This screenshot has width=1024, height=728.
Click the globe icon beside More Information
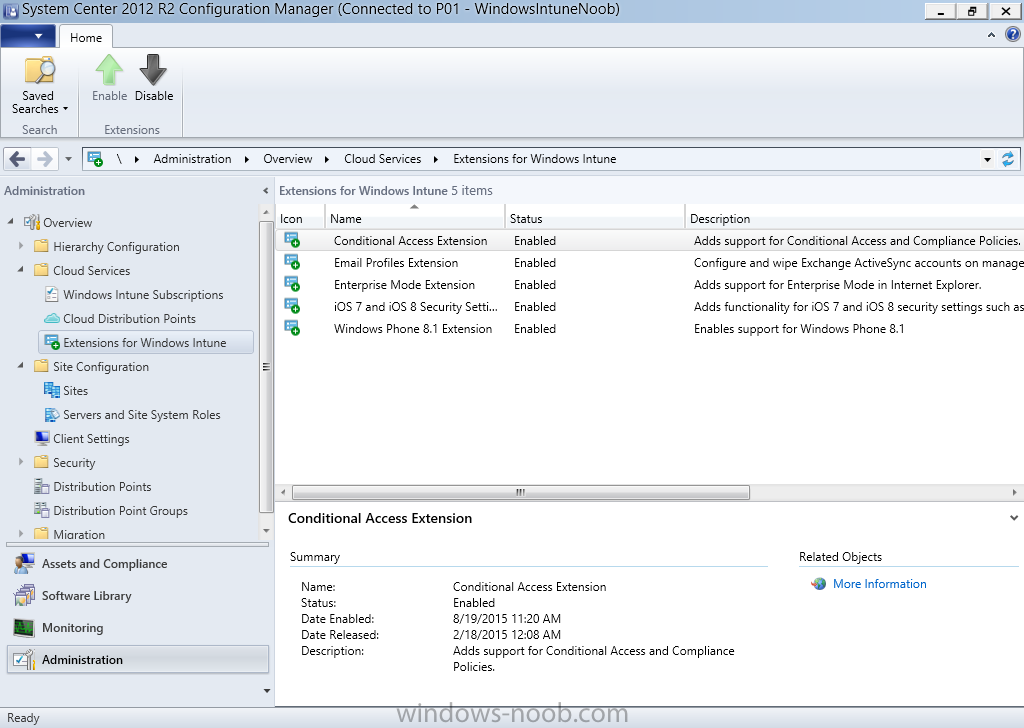[x=818, y=584]
